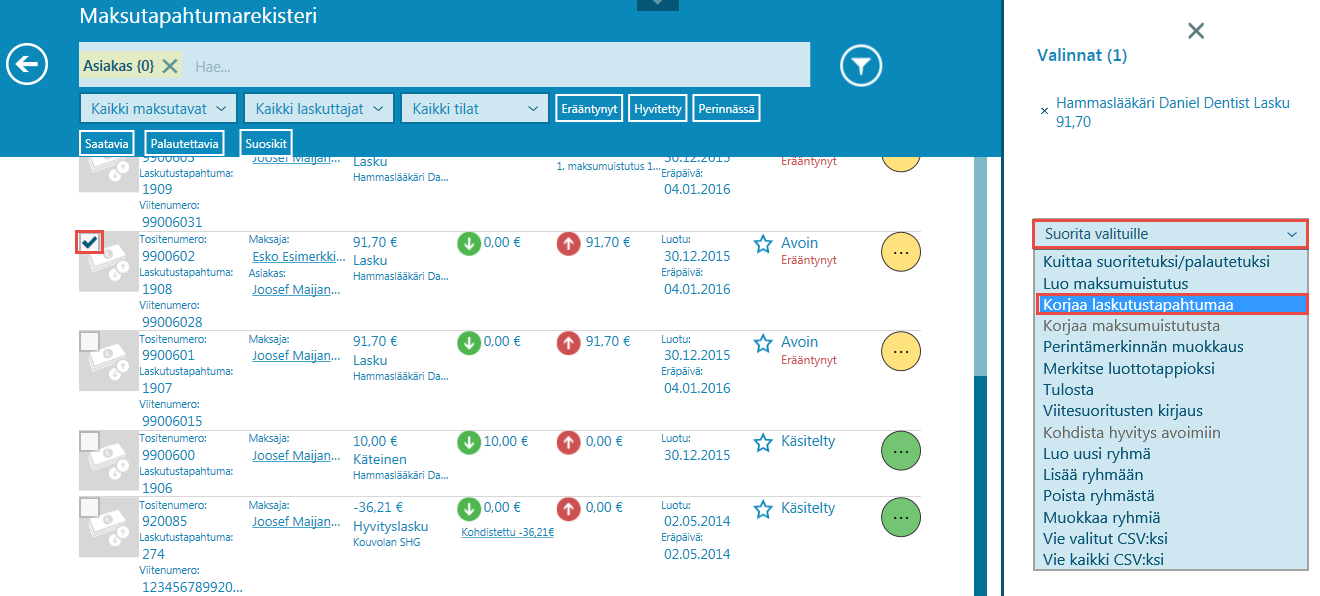Image resolution: width=1320 pixels, height=596 pixels.
Task: Star the 9900602 invoice as favorite
Action: (763, 244)
